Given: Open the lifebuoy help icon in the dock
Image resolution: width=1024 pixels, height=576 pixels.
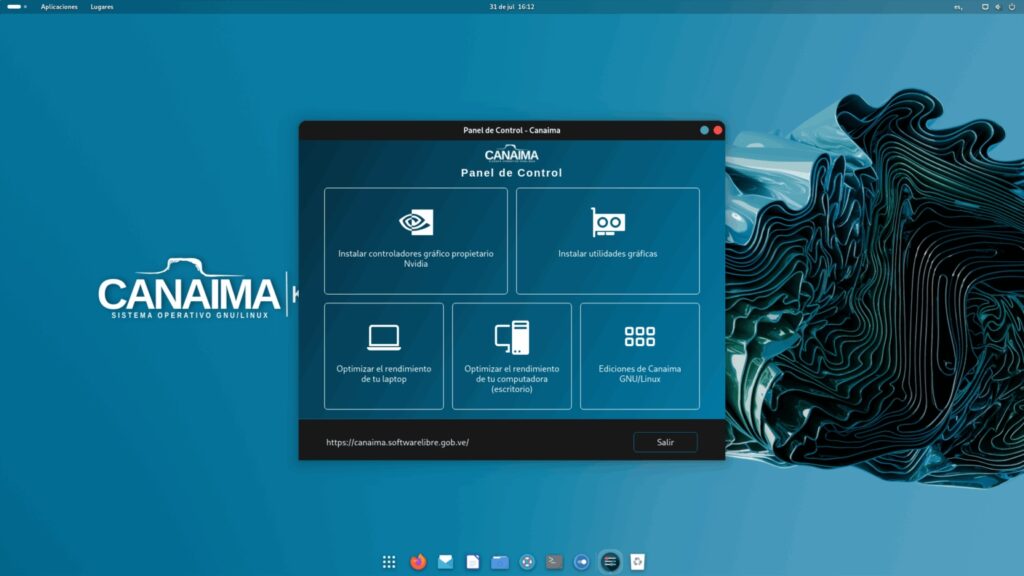Looking at the screenshot, I should [527, 562].
